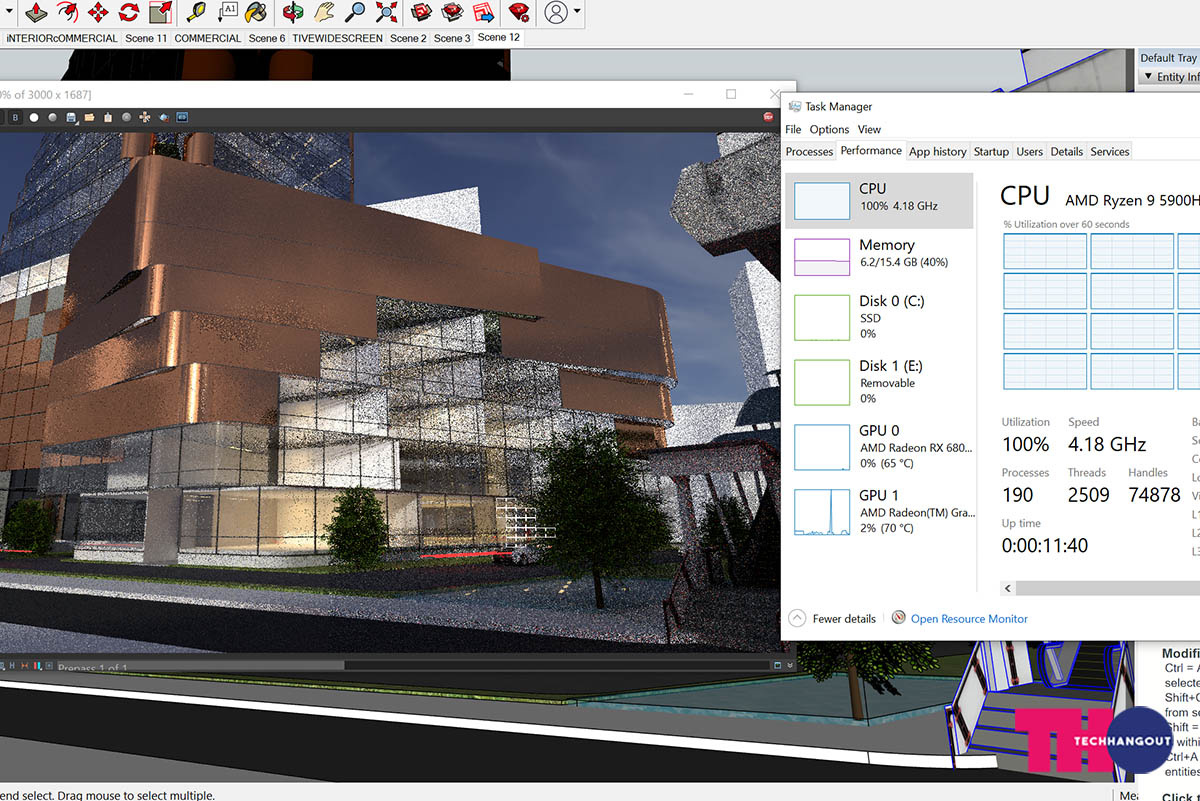
Task: Open the Share Model warehouse icon
Action: coord(453,13)
